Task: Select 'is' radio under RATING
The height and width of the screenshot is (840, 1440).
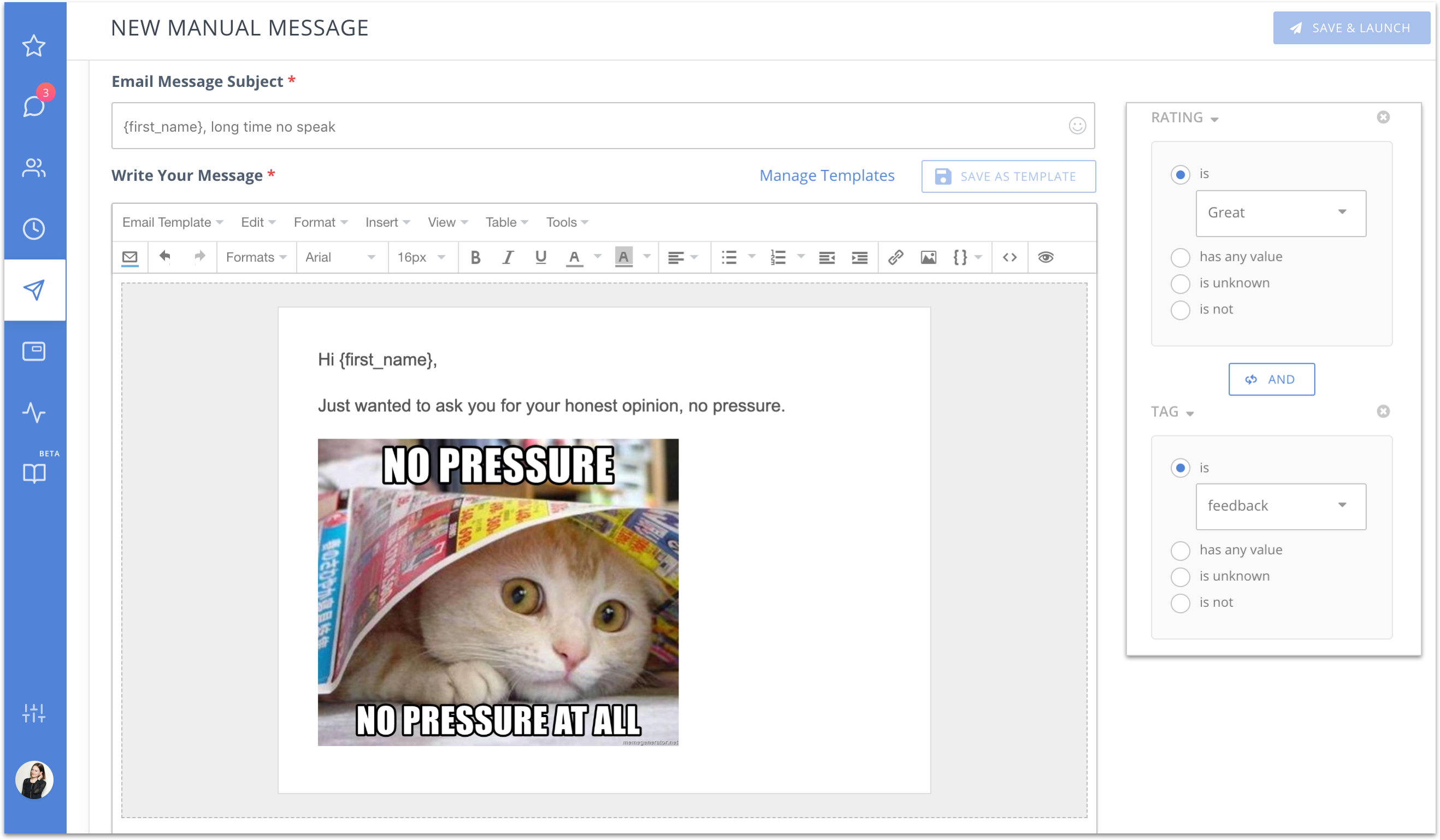Action: click(1180, 174)
